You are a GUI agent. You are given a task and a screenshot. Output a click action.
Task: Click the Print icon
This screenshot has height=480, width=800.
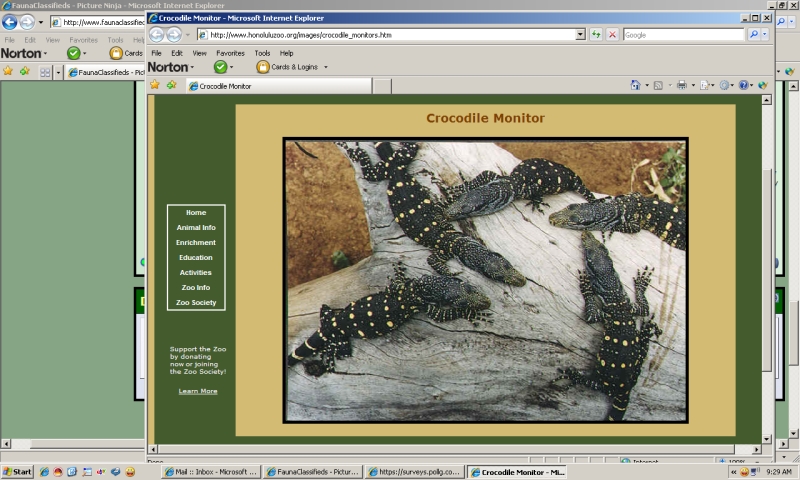tap(682, 85)
